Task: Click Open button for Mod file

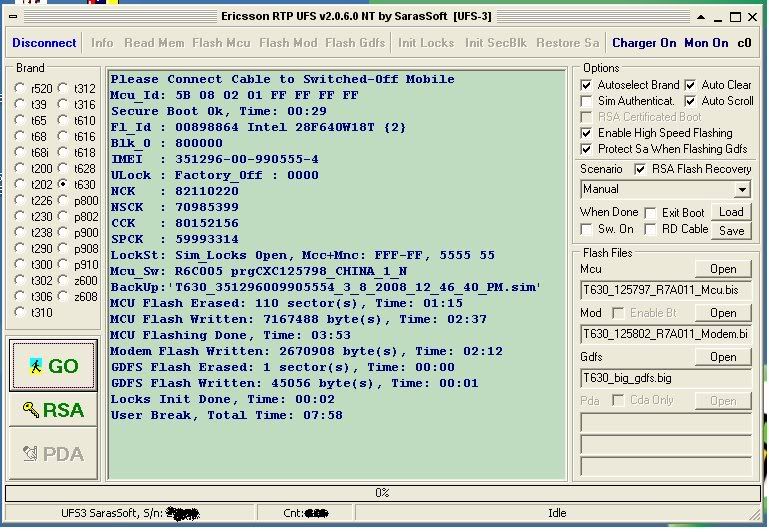Action: pyautogui.click(x=723, y=313)
